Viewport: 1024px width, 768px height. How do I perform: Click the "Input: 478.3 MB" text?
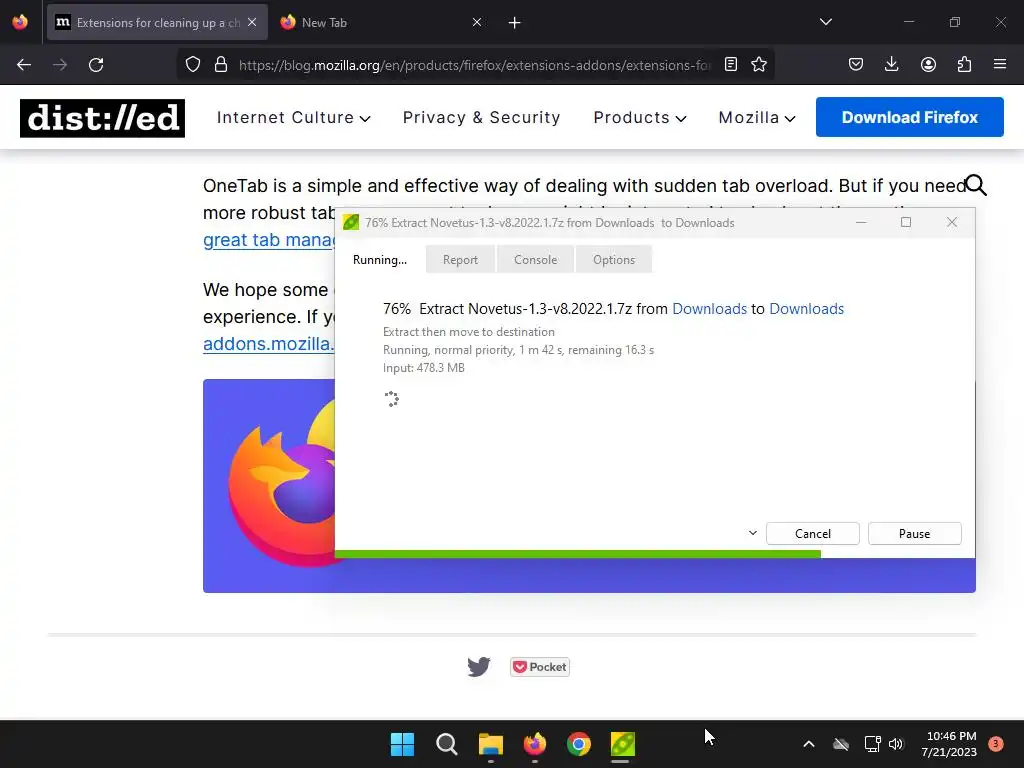pos(424,368)
